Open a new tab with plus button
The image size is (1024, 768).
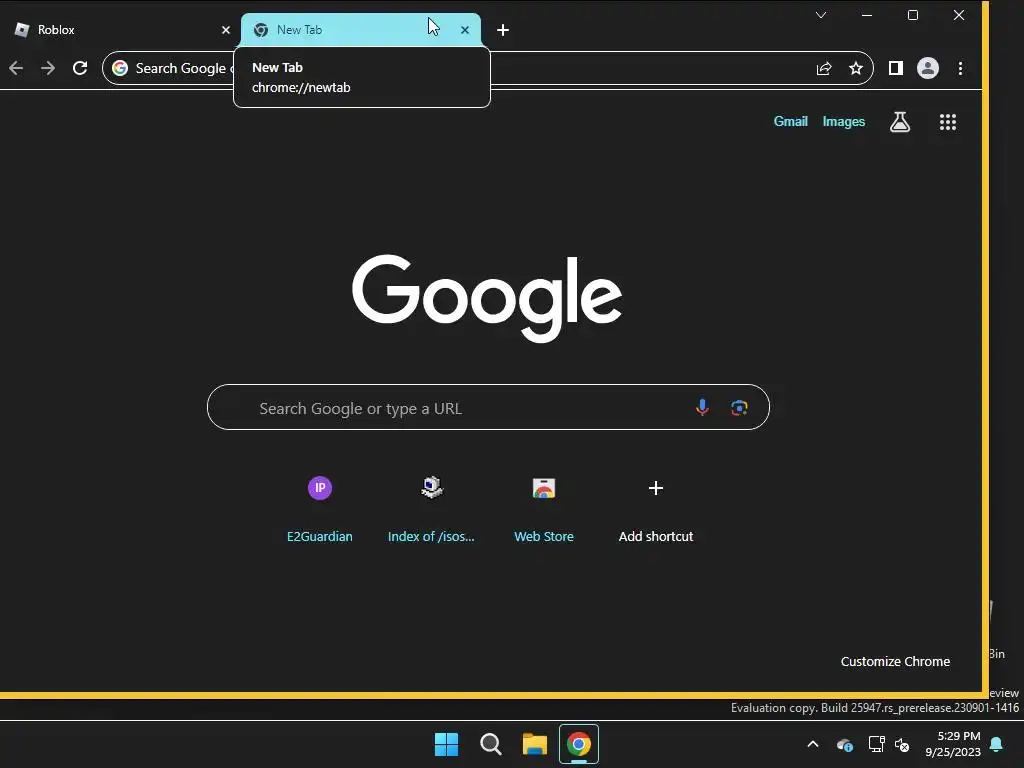(x=503, y=30)
